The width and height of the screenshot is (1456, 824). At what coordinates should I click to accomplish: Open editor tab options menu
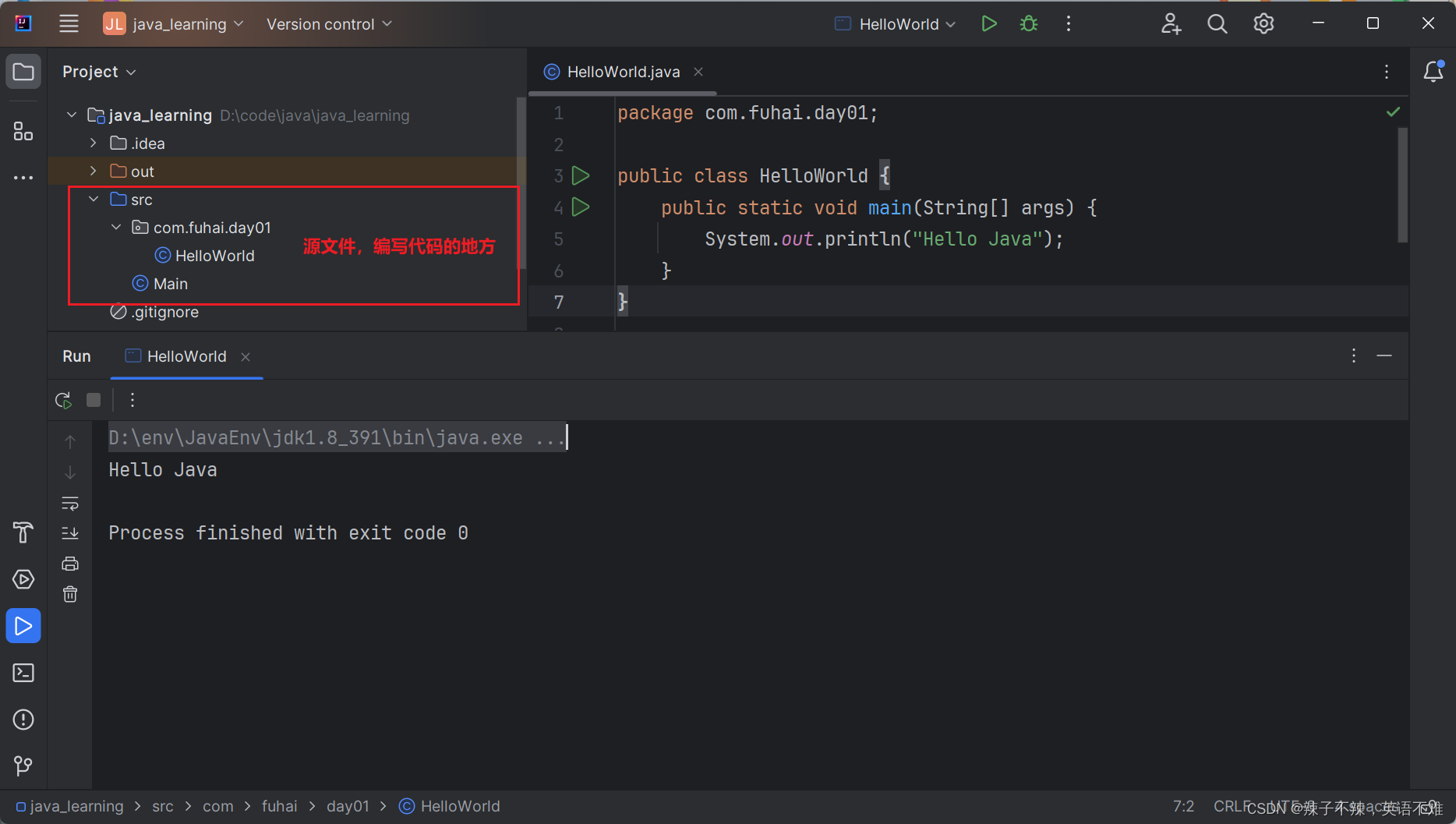(1387, 72)
